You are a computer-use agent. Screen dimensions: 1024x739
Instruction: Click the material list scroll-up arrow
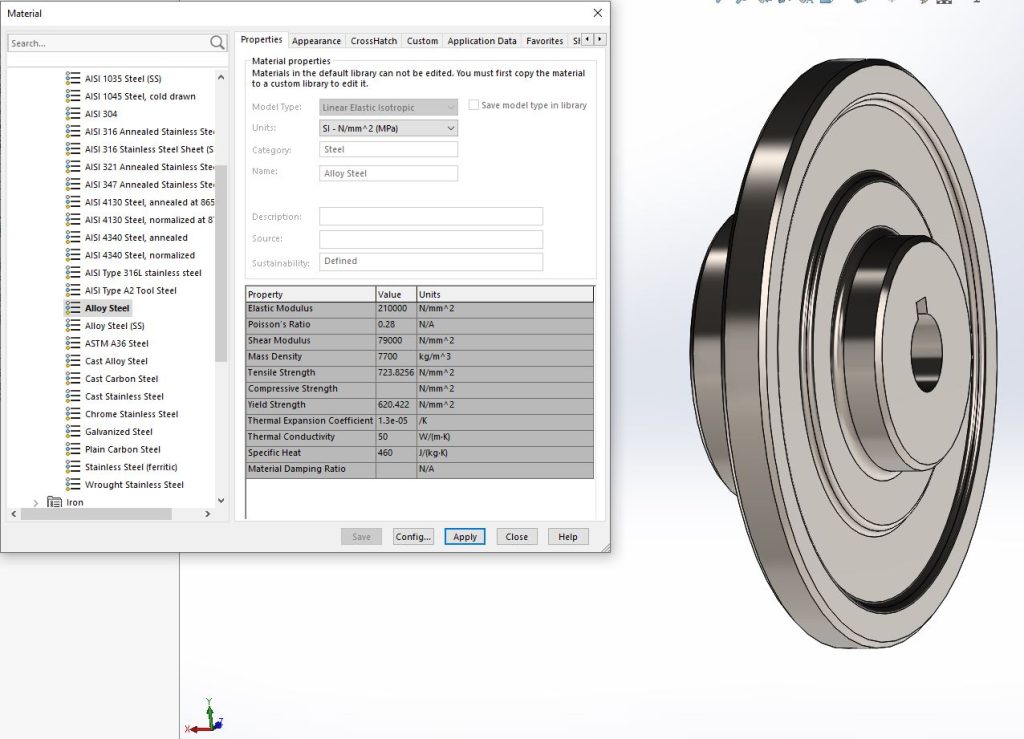click(221, 78)
